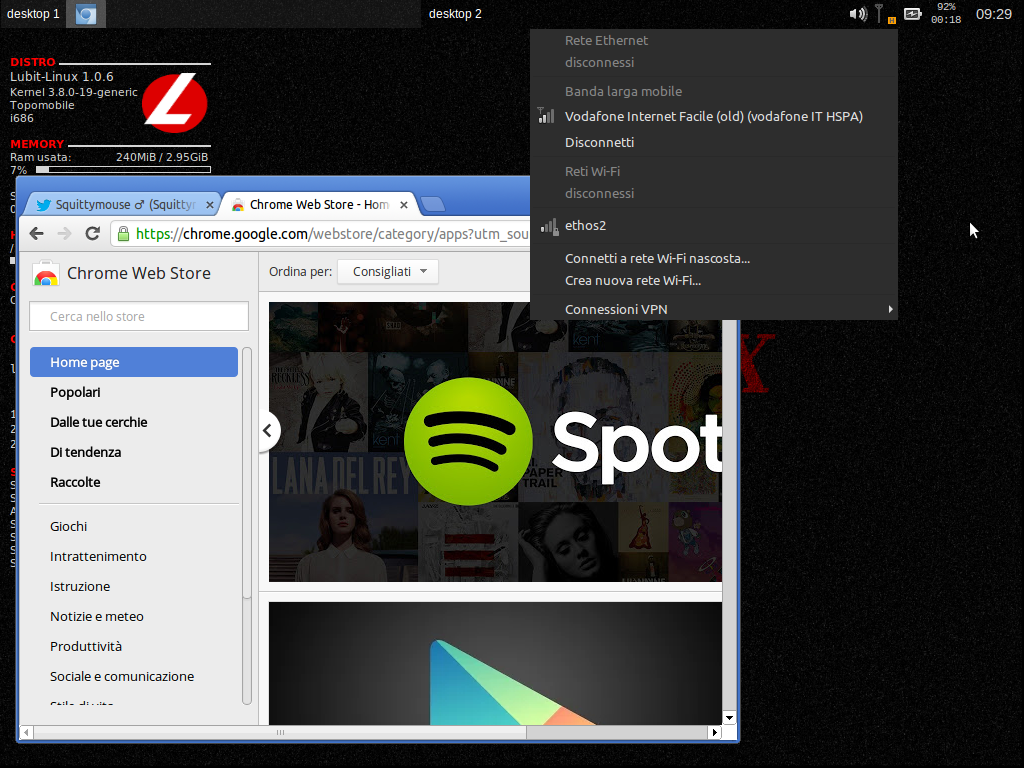The height and width of the screenshot is (768, 1024).
Task: Click the orange HSPA 'H' indicator icon
Action: tap(892, 21)
